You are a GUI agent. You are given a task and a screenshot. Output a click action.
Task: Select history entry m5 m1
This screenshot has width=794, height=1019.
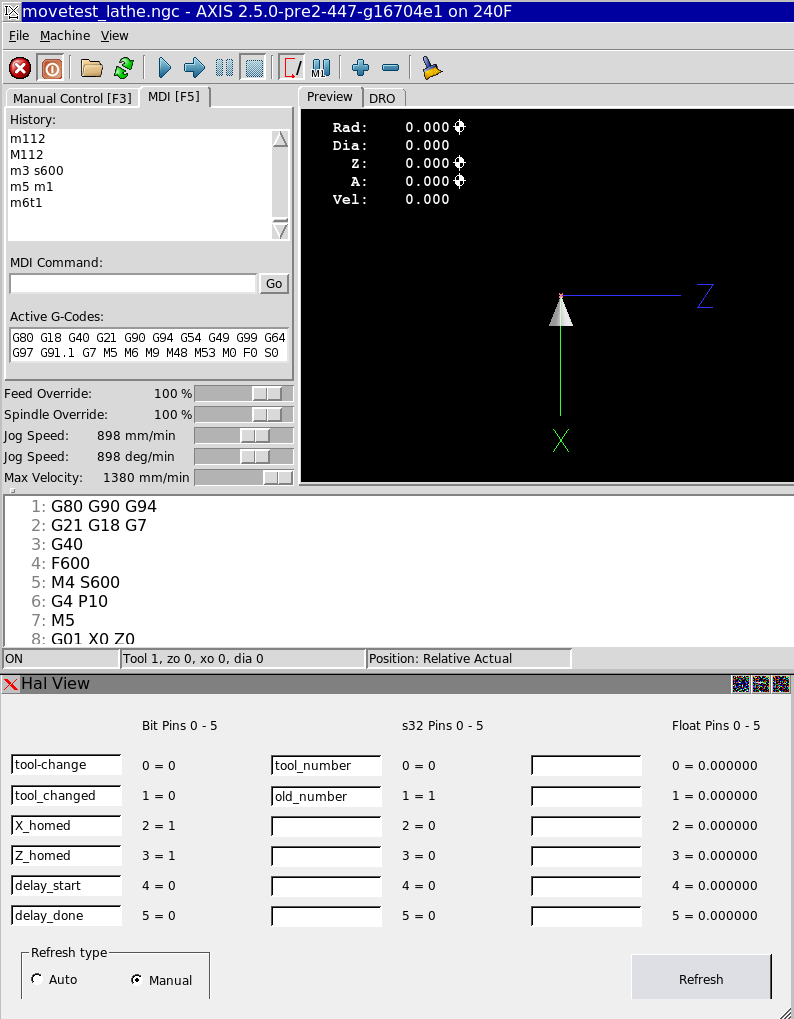(32, 187)
